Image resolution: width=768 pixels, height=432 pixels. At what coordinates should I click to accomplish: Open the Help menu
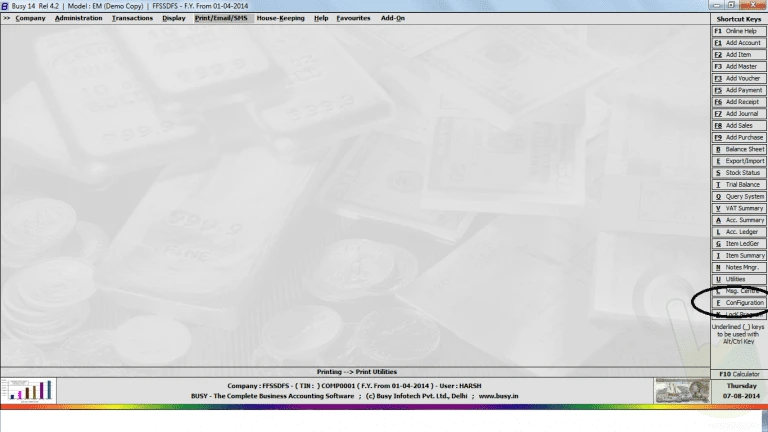321,18
